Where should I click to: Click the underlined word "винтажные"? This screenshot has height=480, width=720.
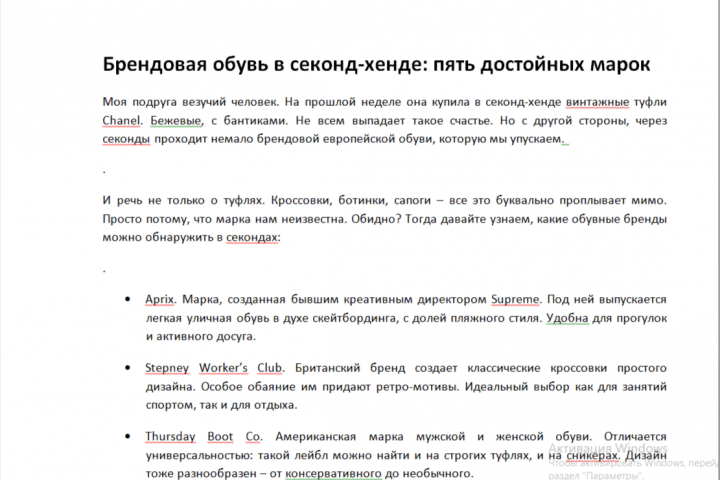[x=597, y=102]
